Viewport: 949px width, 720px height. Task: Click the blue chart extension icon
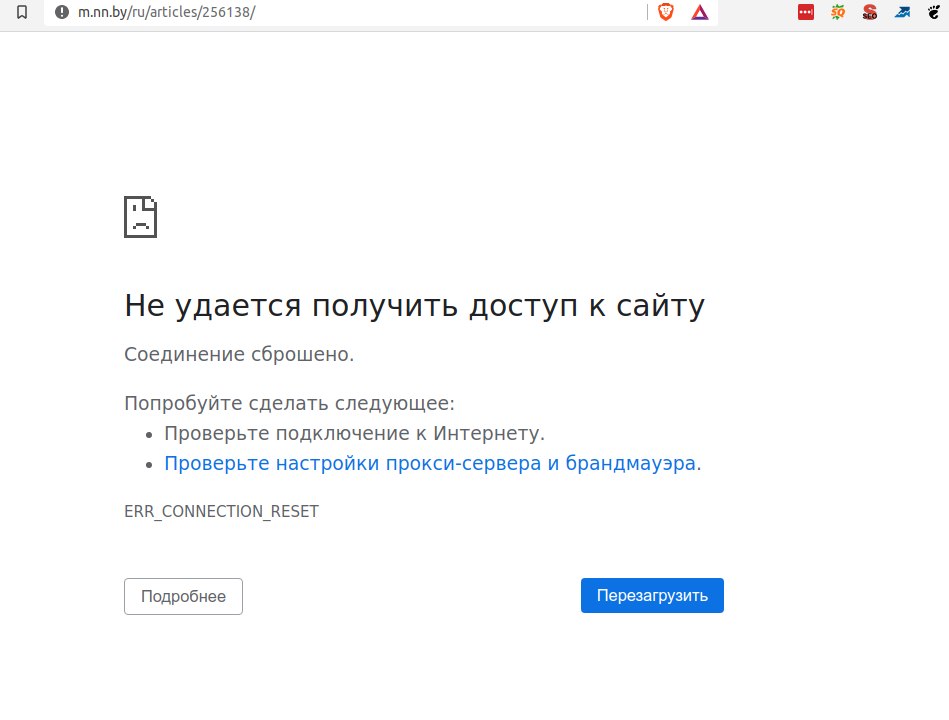coord(902,12)
